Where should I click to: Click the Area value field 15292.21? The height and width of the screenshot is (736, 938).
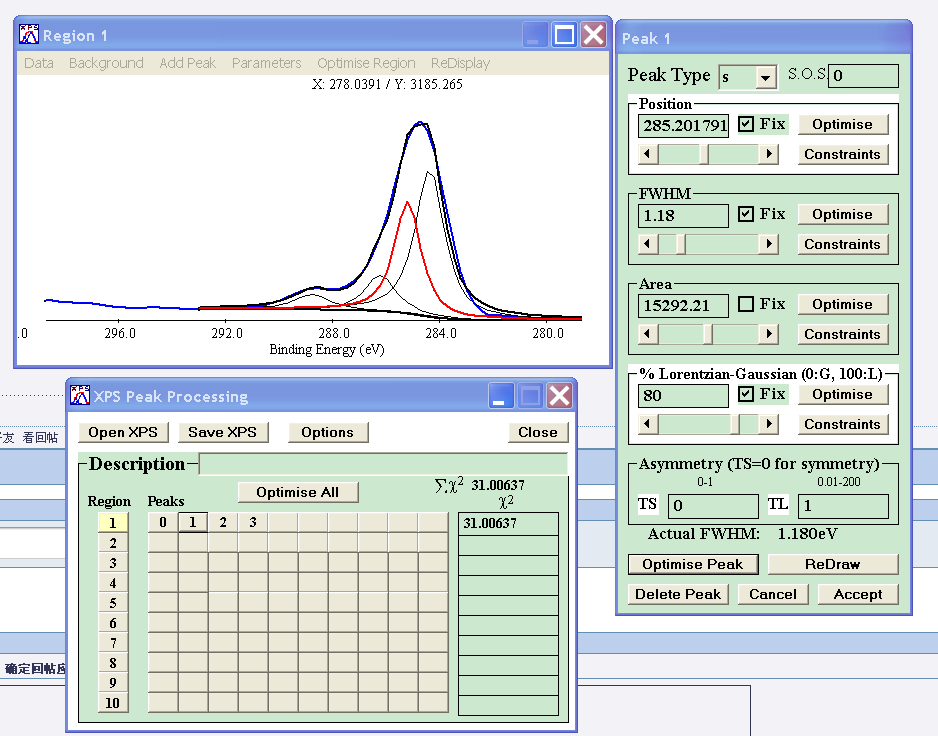[683, 306]
